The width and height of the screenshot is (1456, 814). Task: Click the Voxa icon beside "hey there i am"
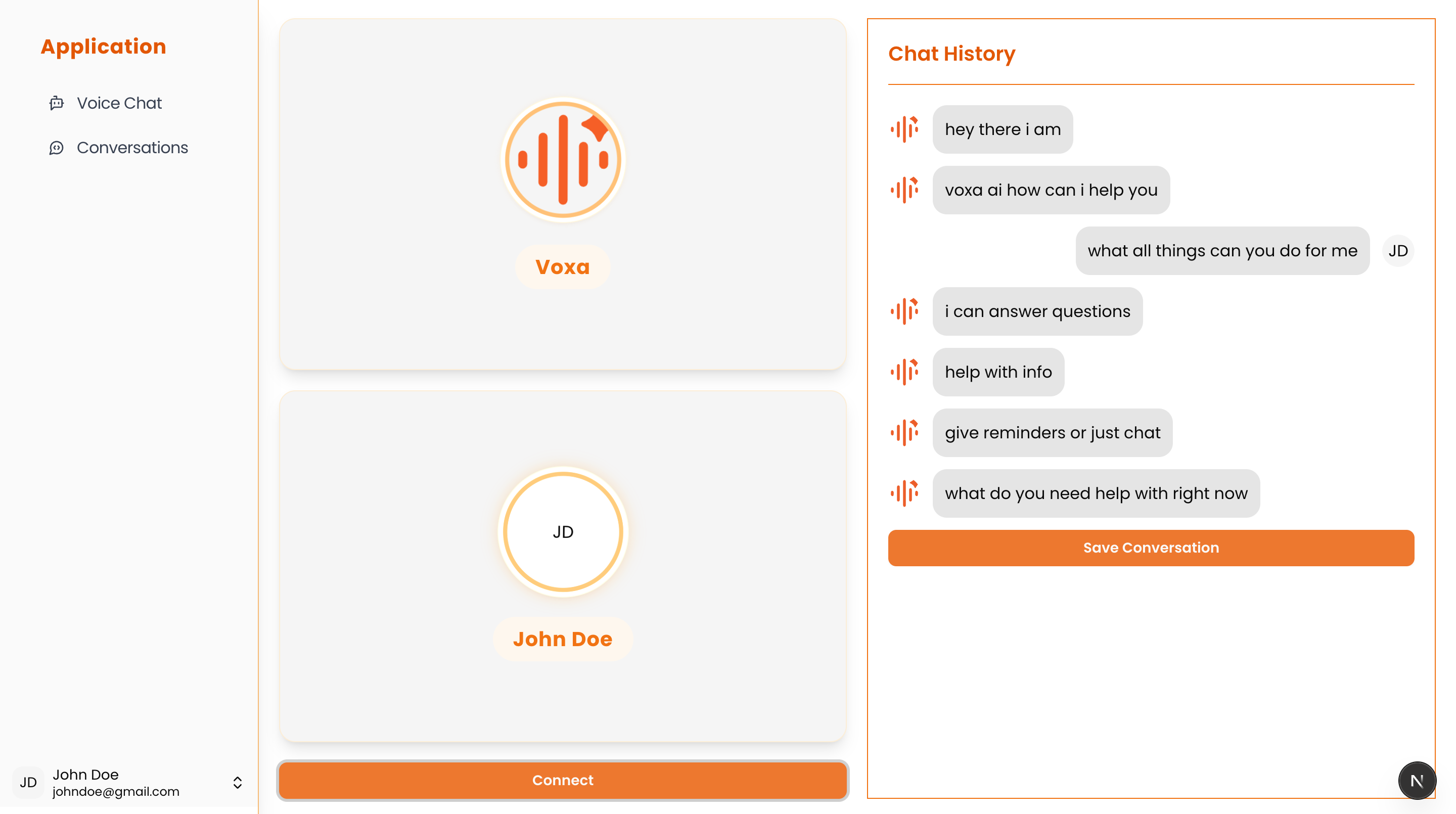[904, 129]
